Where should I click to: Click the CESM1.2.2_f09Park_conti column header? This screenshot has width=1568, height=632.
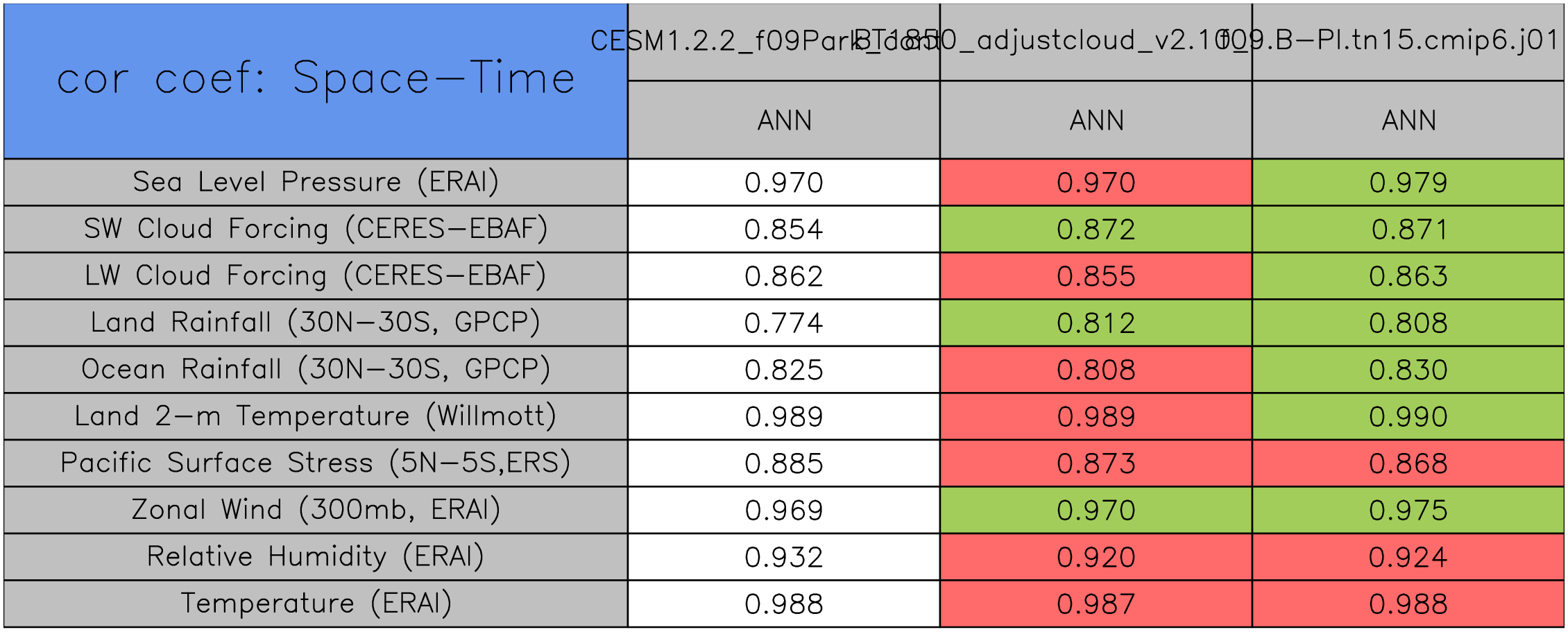click(x=784, y=42)
